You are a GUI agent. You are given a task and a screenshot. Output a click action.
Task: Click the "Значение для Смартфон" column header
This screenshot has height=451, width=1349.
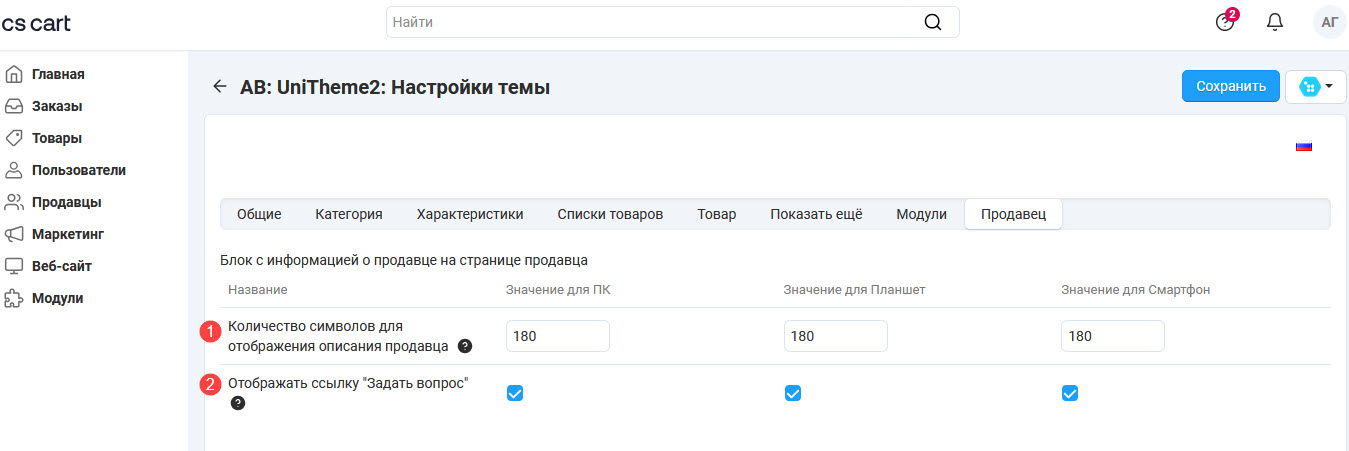tap(1136, 290)
